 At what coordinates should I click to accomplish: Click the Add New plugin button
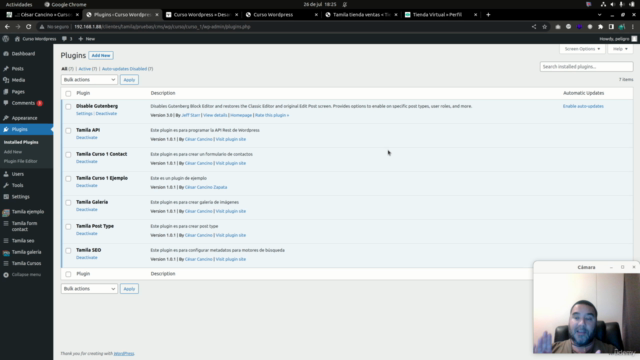click(101, 56)
